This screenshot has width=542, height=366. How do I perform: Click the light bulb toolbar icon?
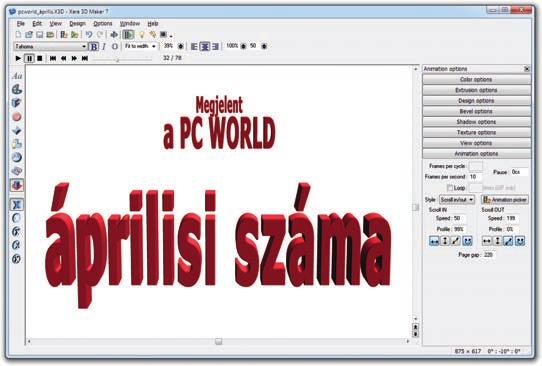click(x=141, y=35)
